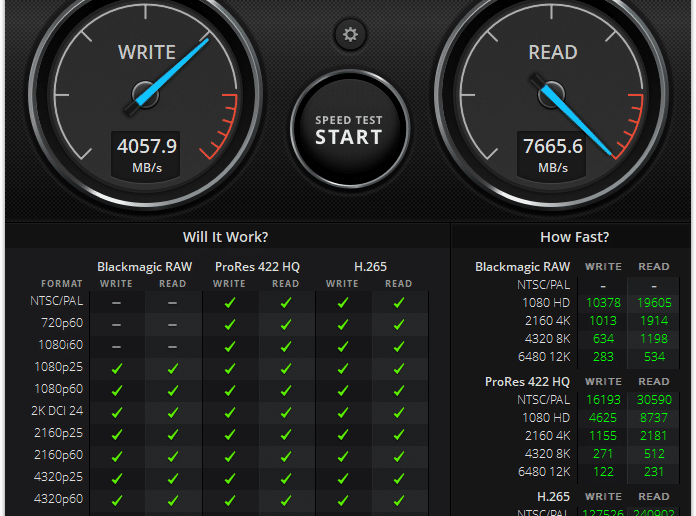This screenshot has height=516, width=696.
Task: Click Blackmagic RAW 1080 HD read value 19605
Action: pyautogui.click(x=654, y=303)
